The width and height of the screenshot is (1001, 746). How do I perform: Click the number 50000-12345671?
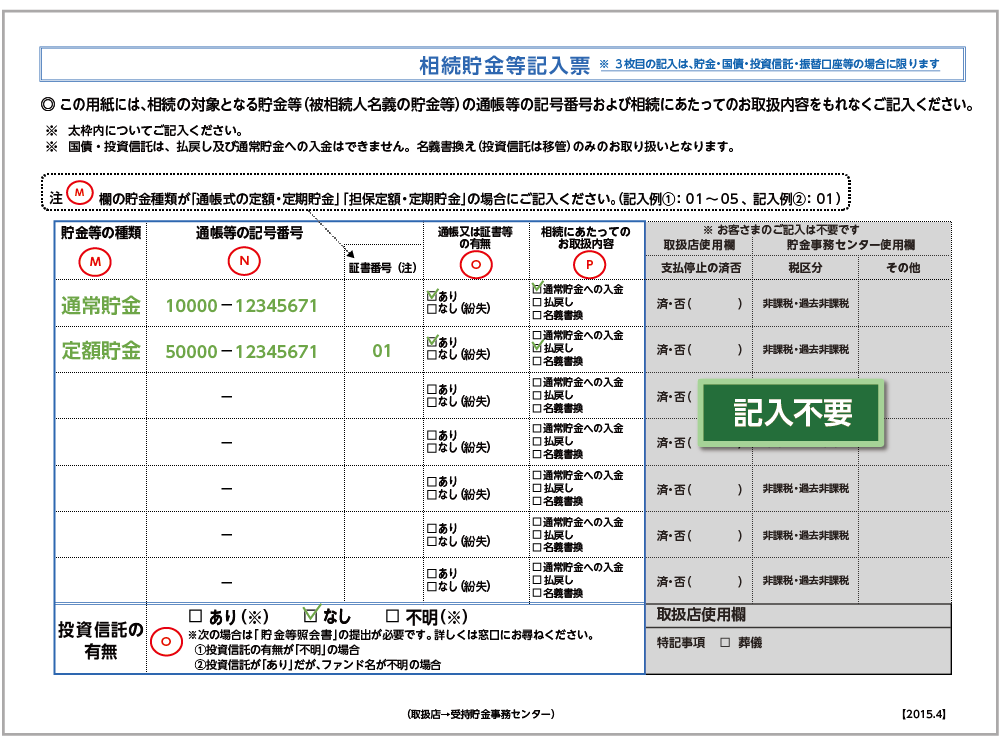(x=241, y=352)
